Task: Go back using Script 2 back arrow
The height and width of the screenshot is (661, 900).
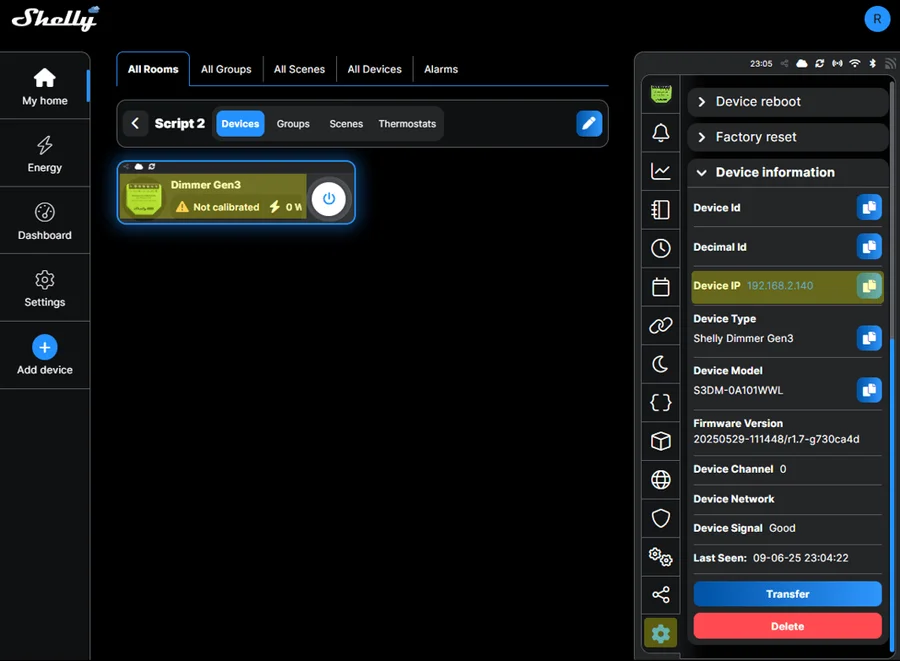Action: (135, 123)
